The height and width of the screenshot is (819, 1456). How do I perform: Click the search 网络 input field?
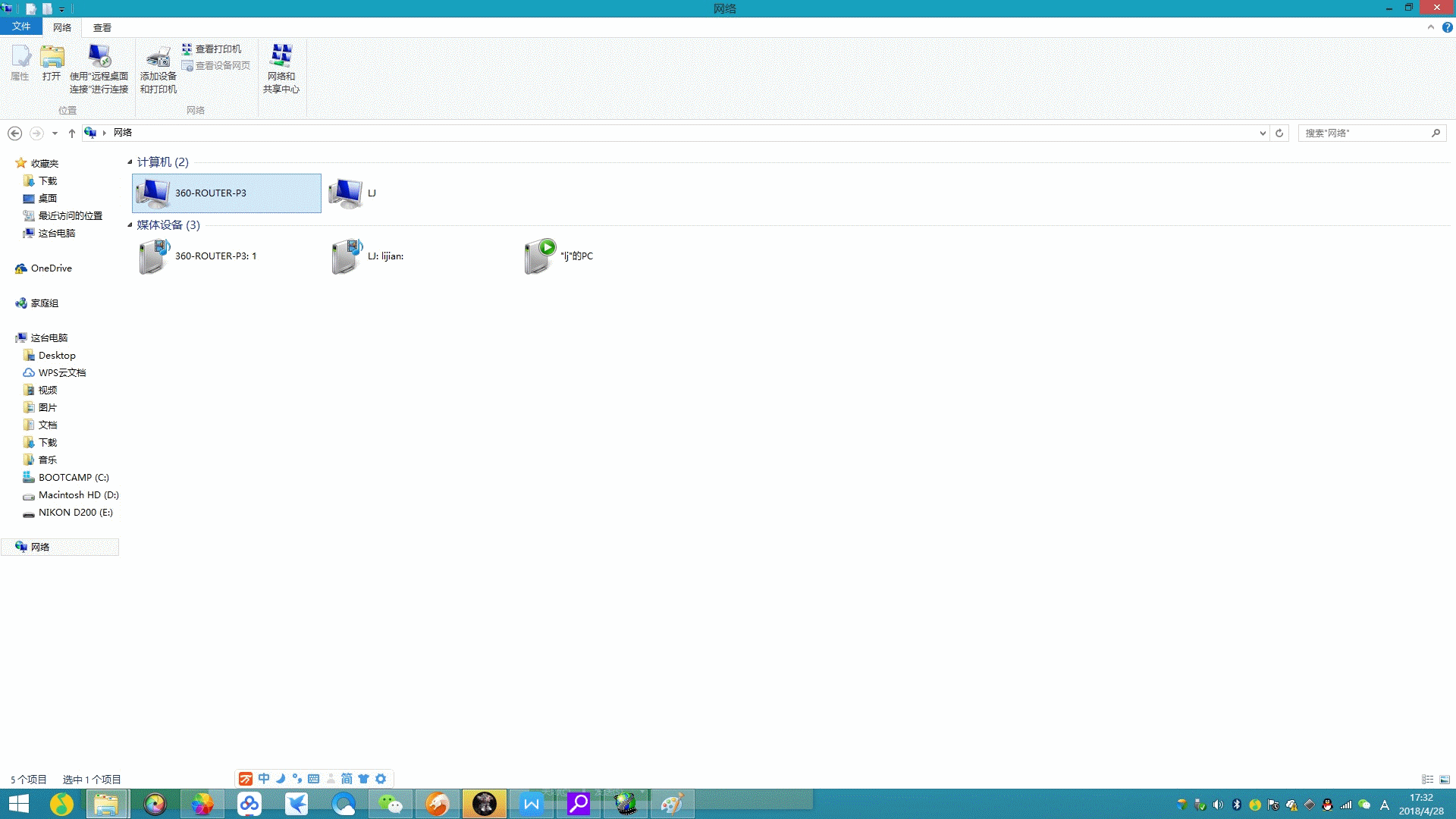1365,133
